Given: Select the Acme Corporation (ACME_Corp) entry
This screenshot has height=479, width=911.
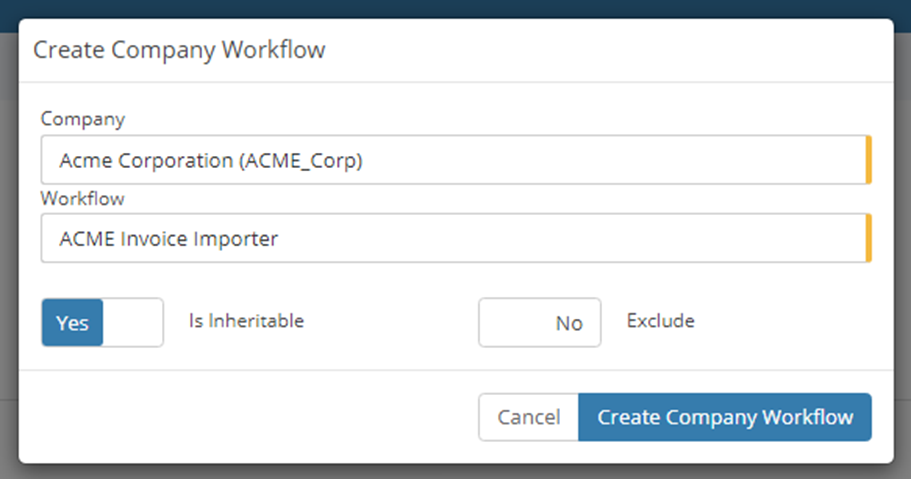Looking at the screenshot, I should pos(211,160).
